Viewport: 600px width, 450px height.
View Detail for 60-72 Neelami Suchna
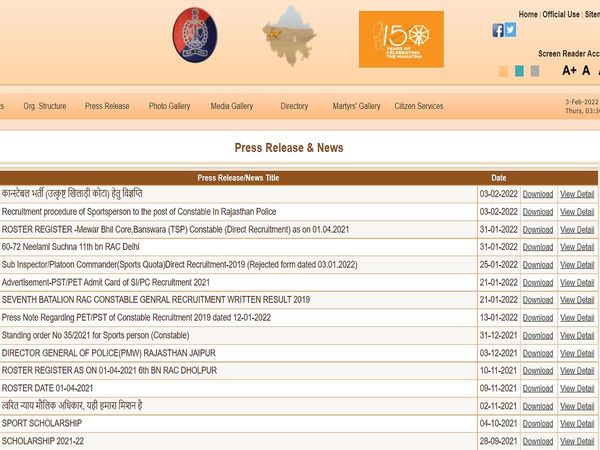pyautogui.click(x=577, y=247)
